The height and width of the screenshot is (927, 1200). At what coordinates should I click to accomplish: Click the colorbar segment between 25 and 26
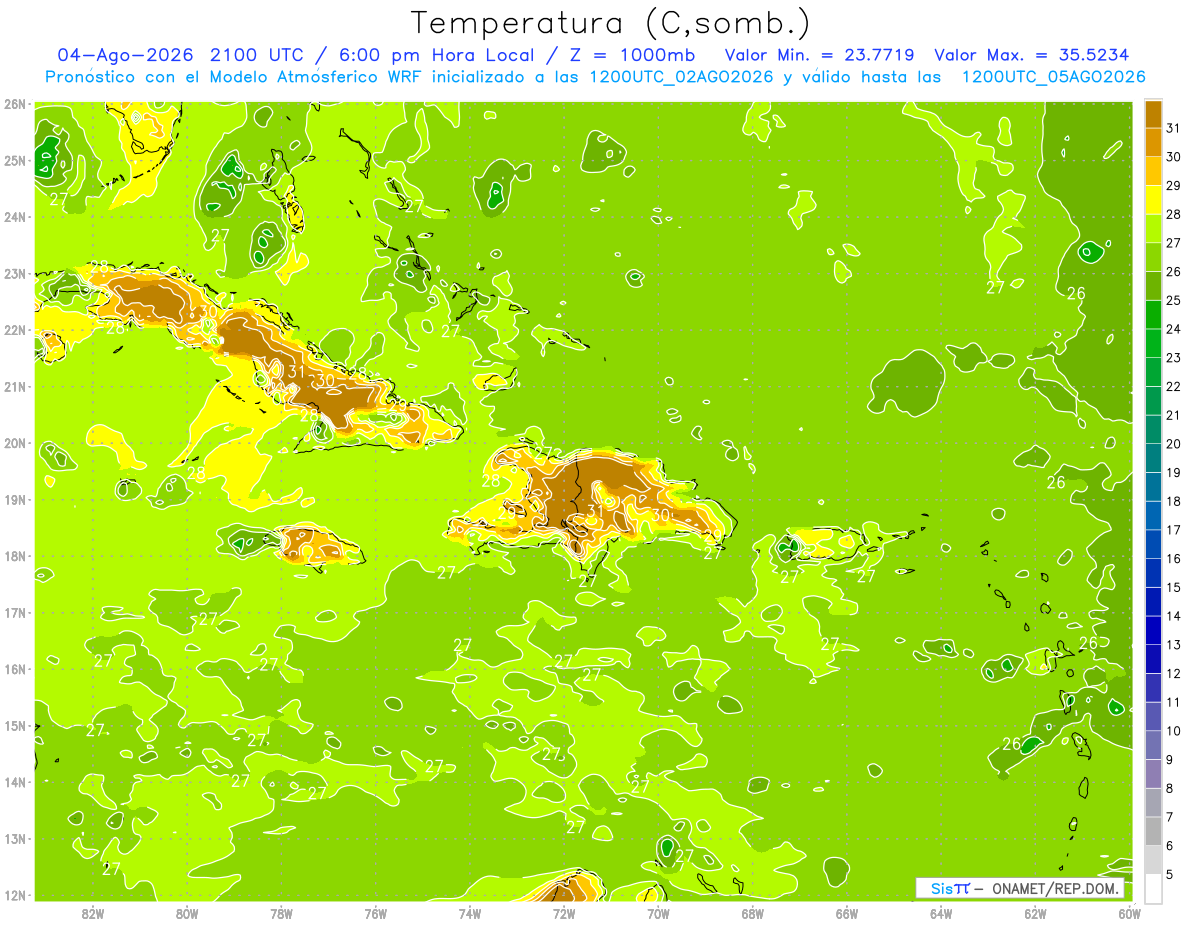coord(1153,286)
